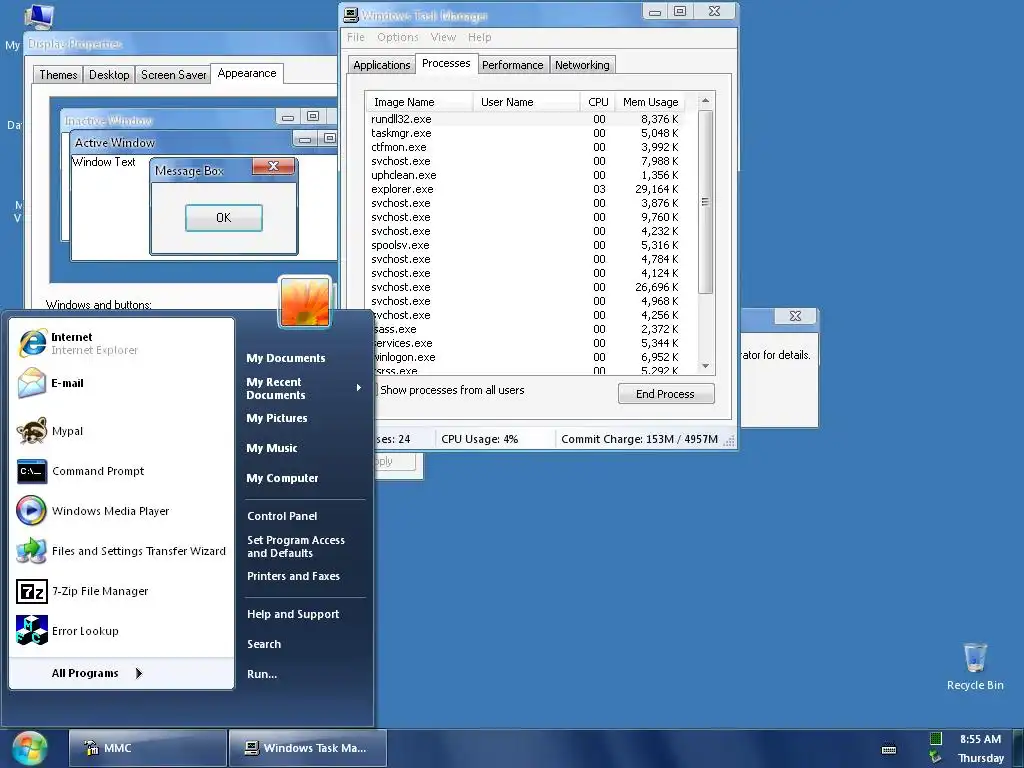Screen dimensions: 1024x768
Task: Expand All Programs arrow
Action: pos(138,673)
